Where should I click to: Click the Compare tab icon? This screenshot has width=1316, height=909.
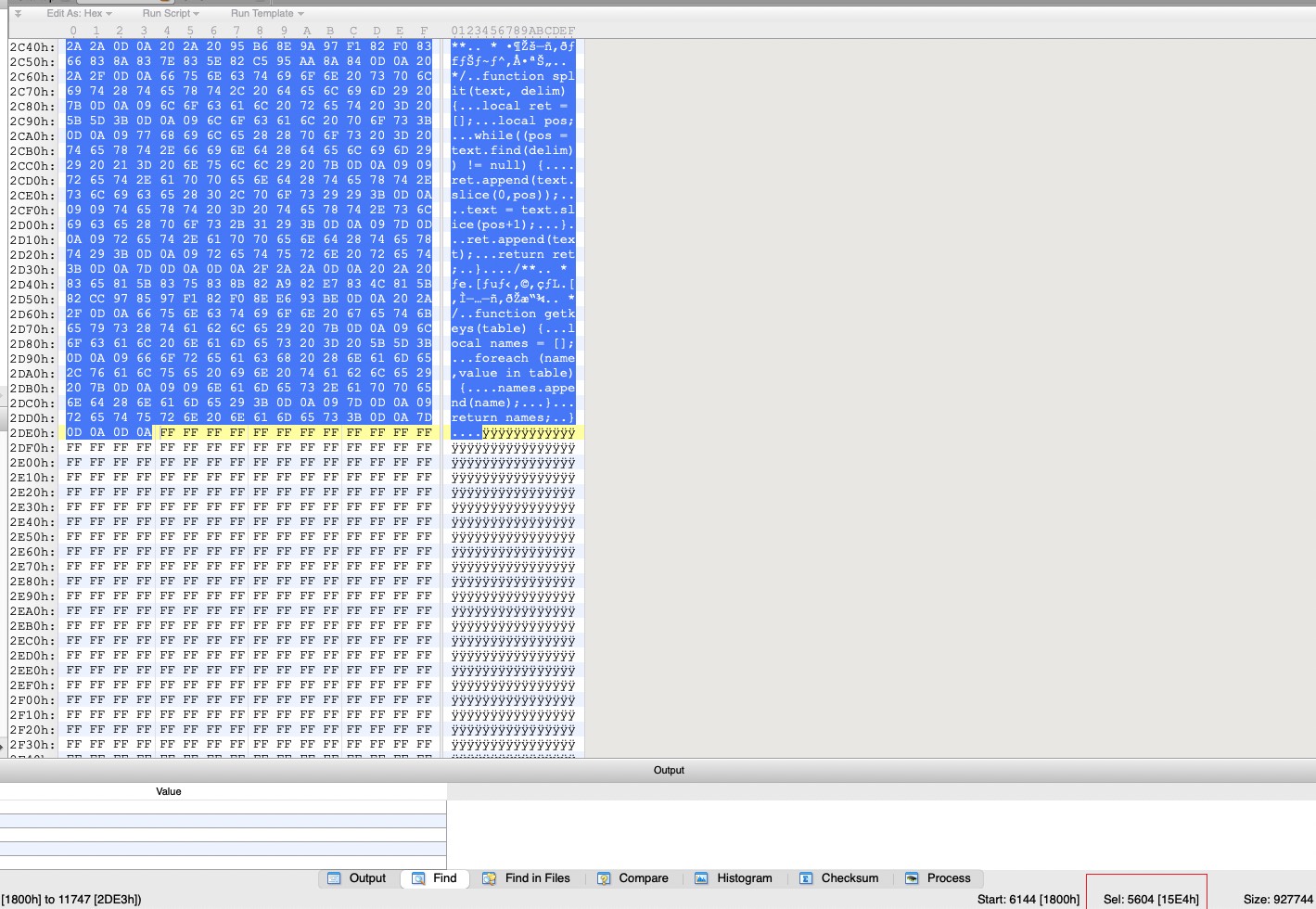coord(604,878)
